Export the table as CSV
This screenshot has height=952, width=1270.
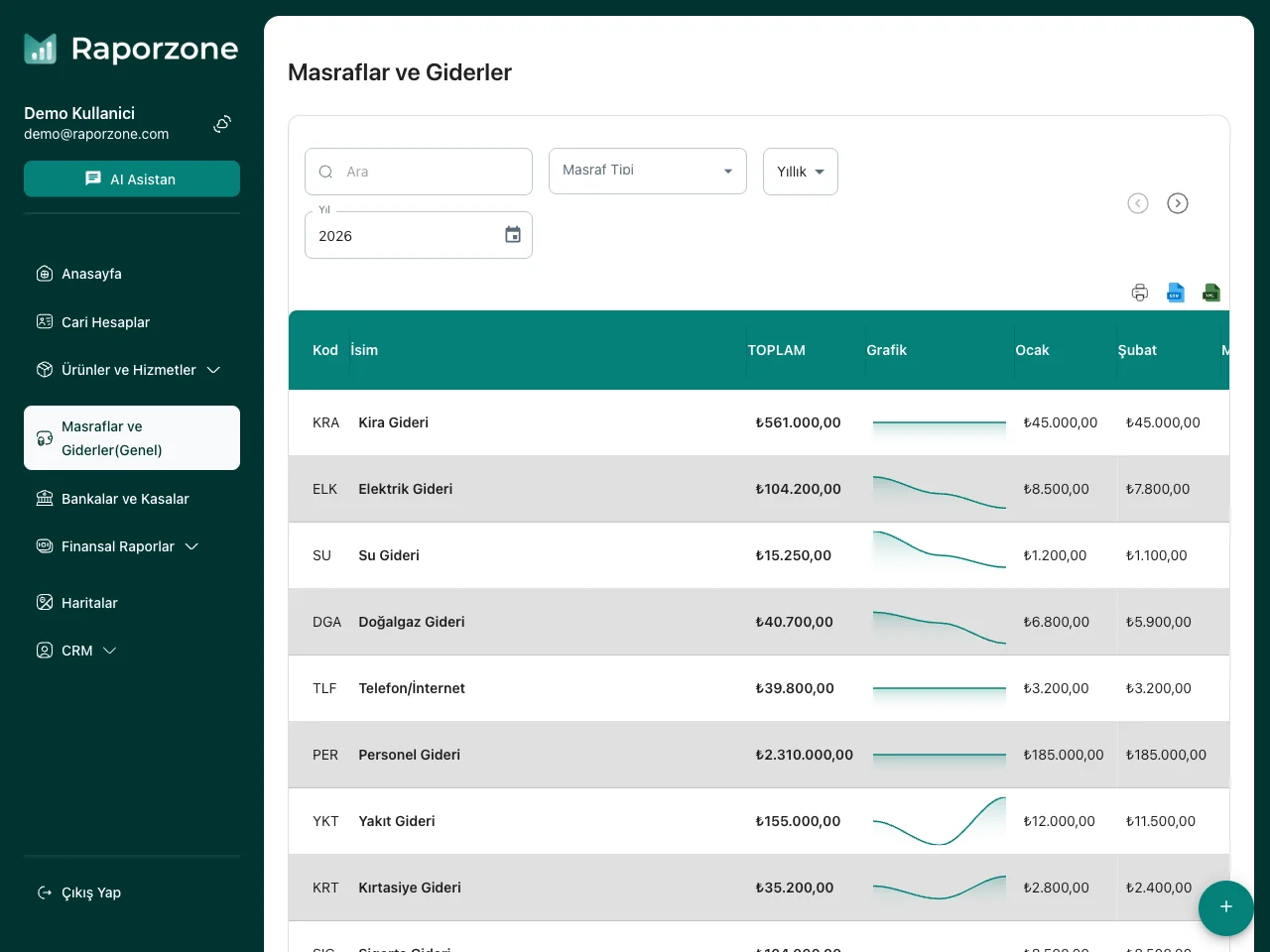tap(1175, 293)
